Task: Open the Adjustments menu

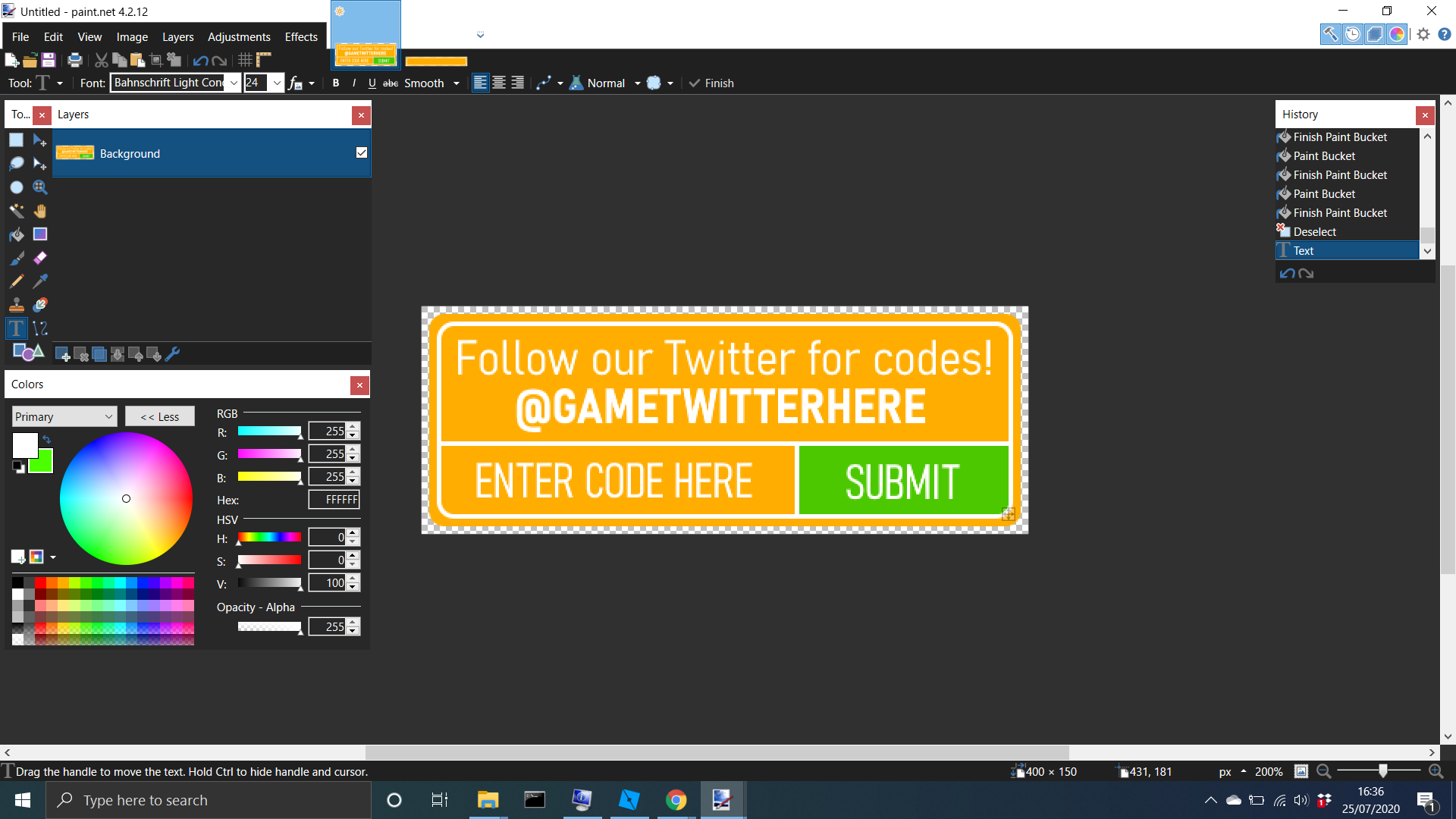Action: pyautogui.click(x=239, y=36)
